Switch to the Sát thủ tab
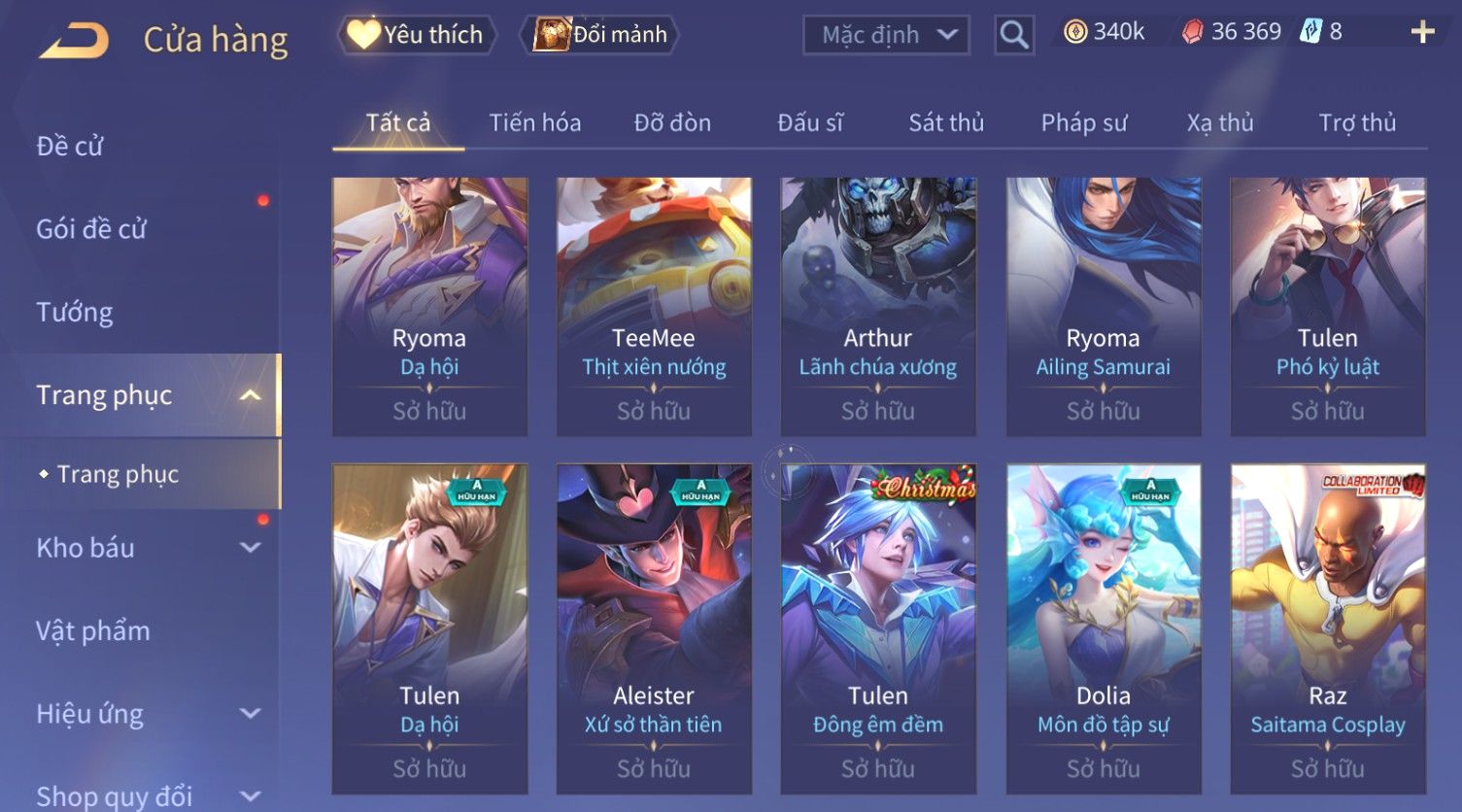Image resolution: width=1462 pixels, height=812 pixels. (x=946, y=123)
